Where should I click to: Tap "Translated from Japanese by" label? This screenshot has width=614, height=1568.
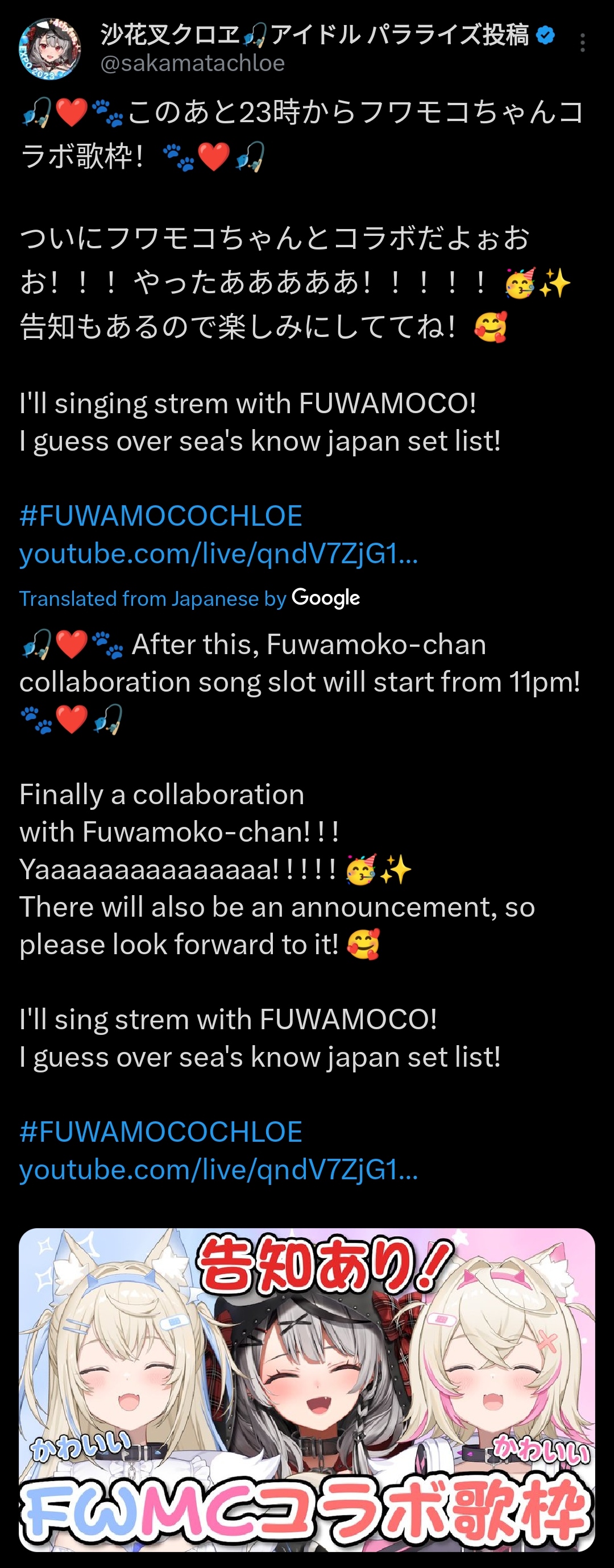coord(152,599)
